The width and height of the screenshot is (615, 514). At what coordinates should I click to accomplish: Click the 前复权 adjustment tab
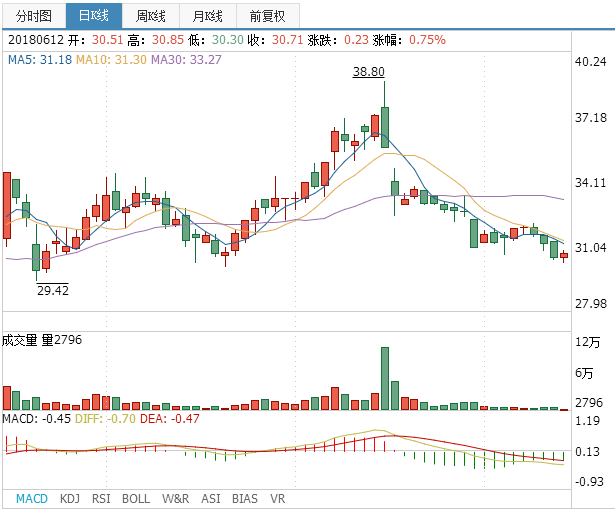[x=267, y=16]
